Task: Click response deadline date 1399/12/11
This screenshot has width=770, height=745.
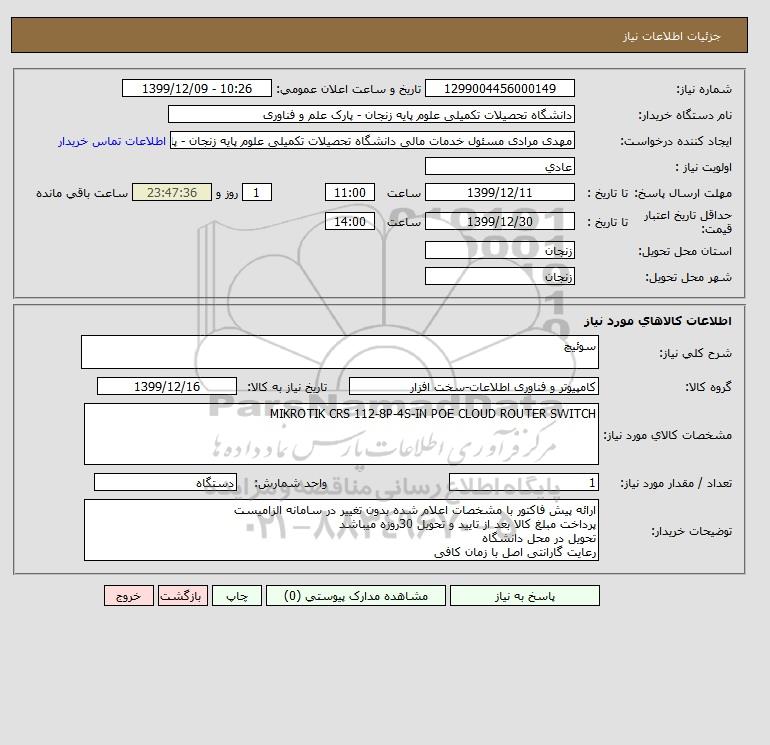Action: pyautogui.click(x=499, y=193)
